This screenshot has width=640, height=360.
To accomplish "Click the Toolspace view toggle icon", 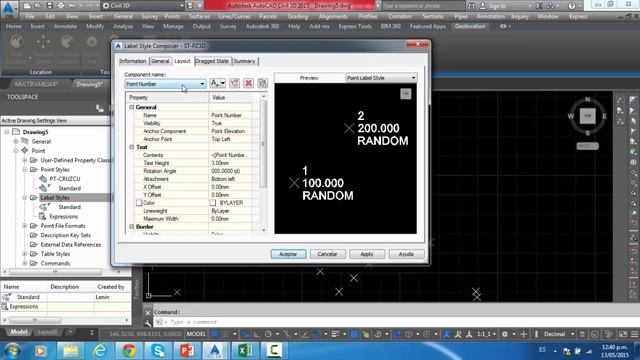I will point(100,108).
